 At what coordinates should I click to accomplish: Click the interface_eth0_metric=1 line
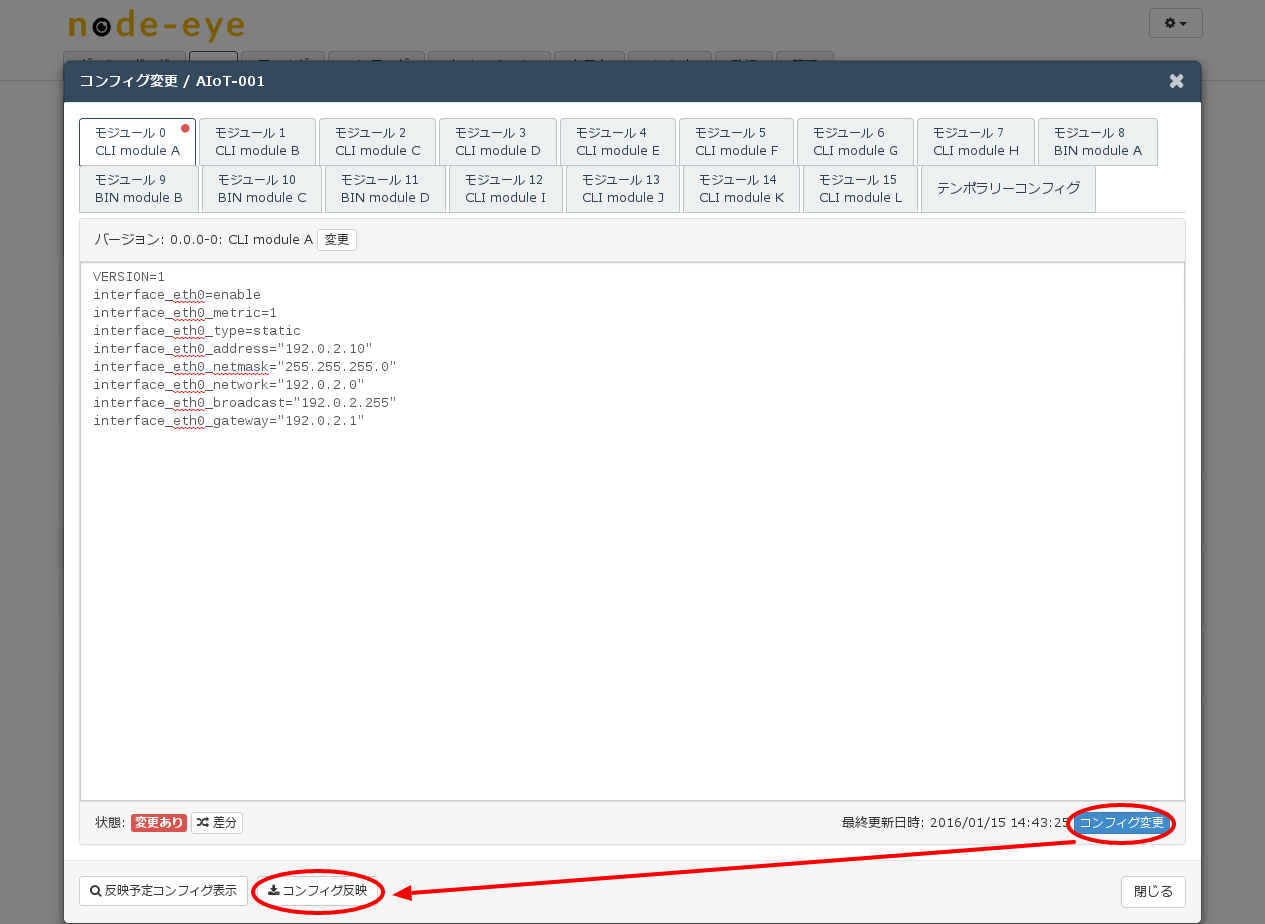tap(185, 313)
